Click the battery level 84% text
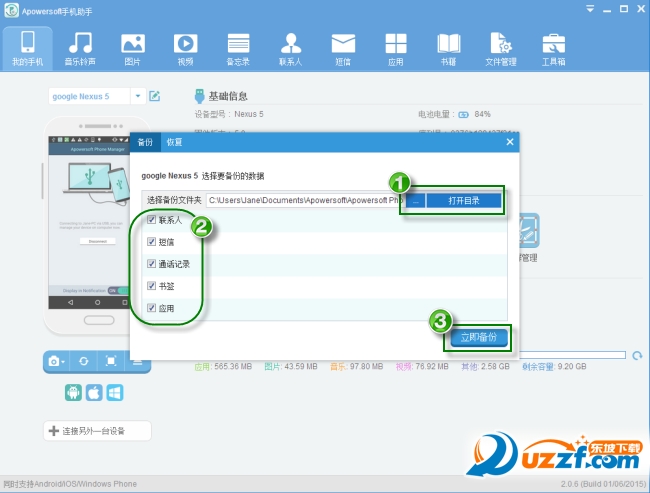This screenshot has width=650, height=493. tap(483, 114)
